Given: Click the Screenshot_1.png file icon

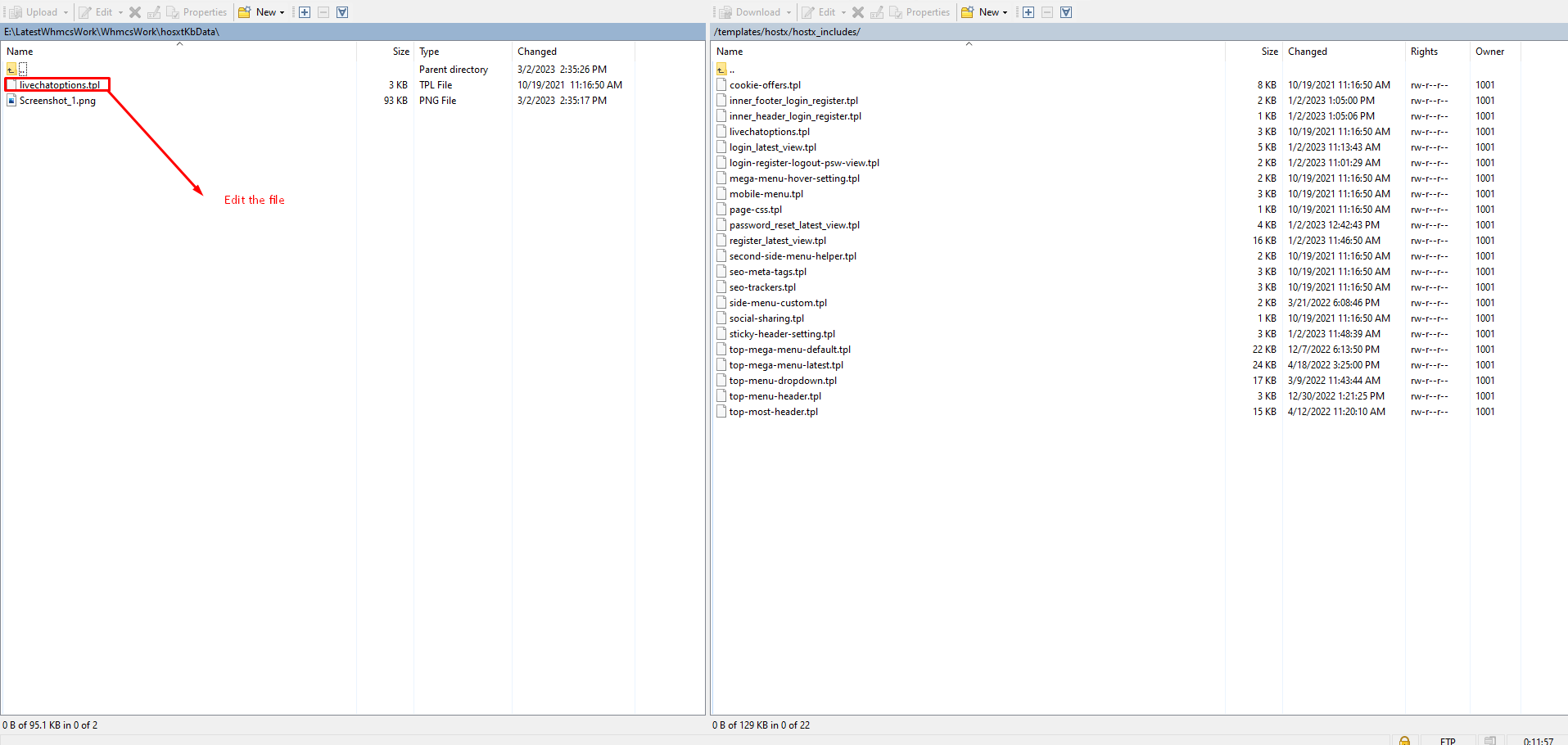Looking at the screenshot, I should point(11,101).
